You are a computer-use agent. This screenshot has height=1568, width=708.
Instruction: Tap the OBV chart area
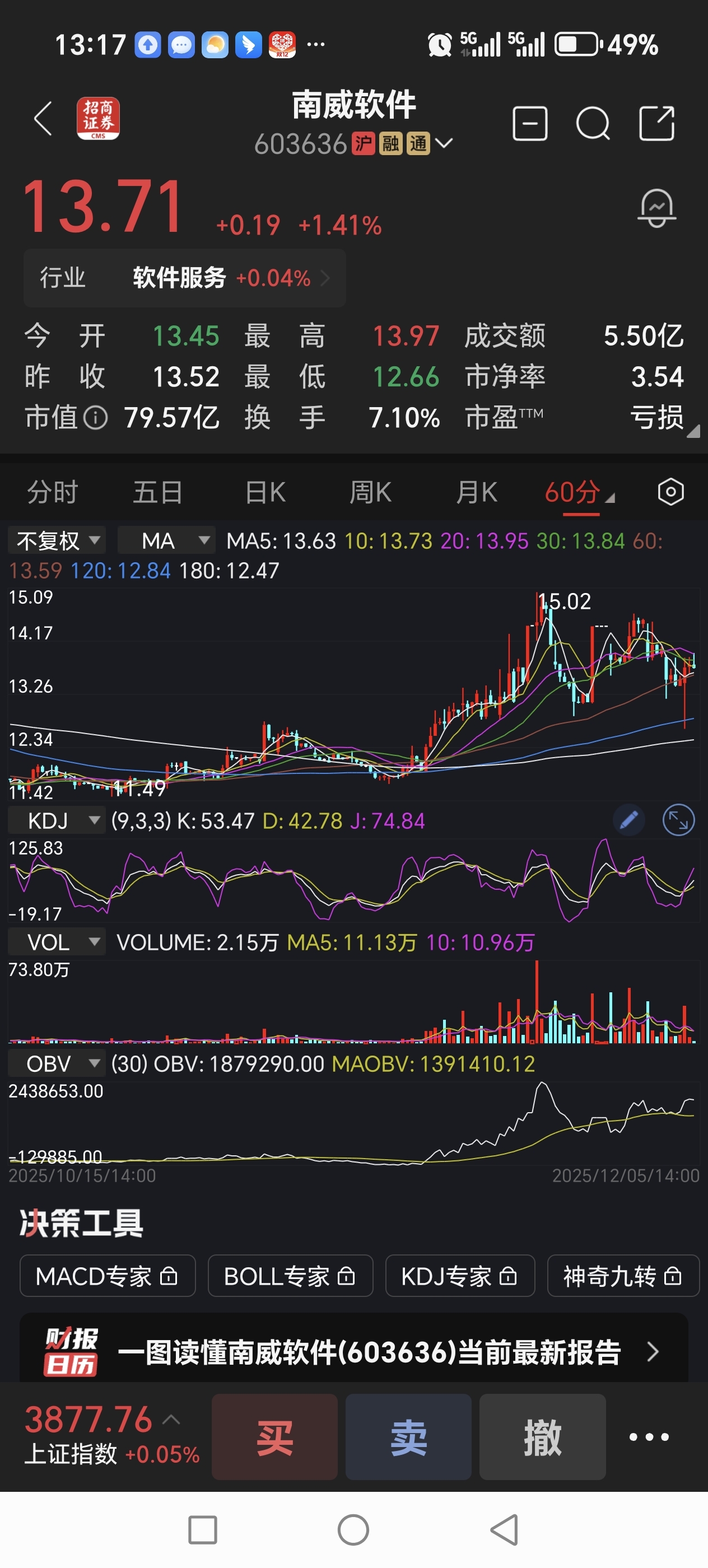pyautogui.click(x=353, y=1123)
